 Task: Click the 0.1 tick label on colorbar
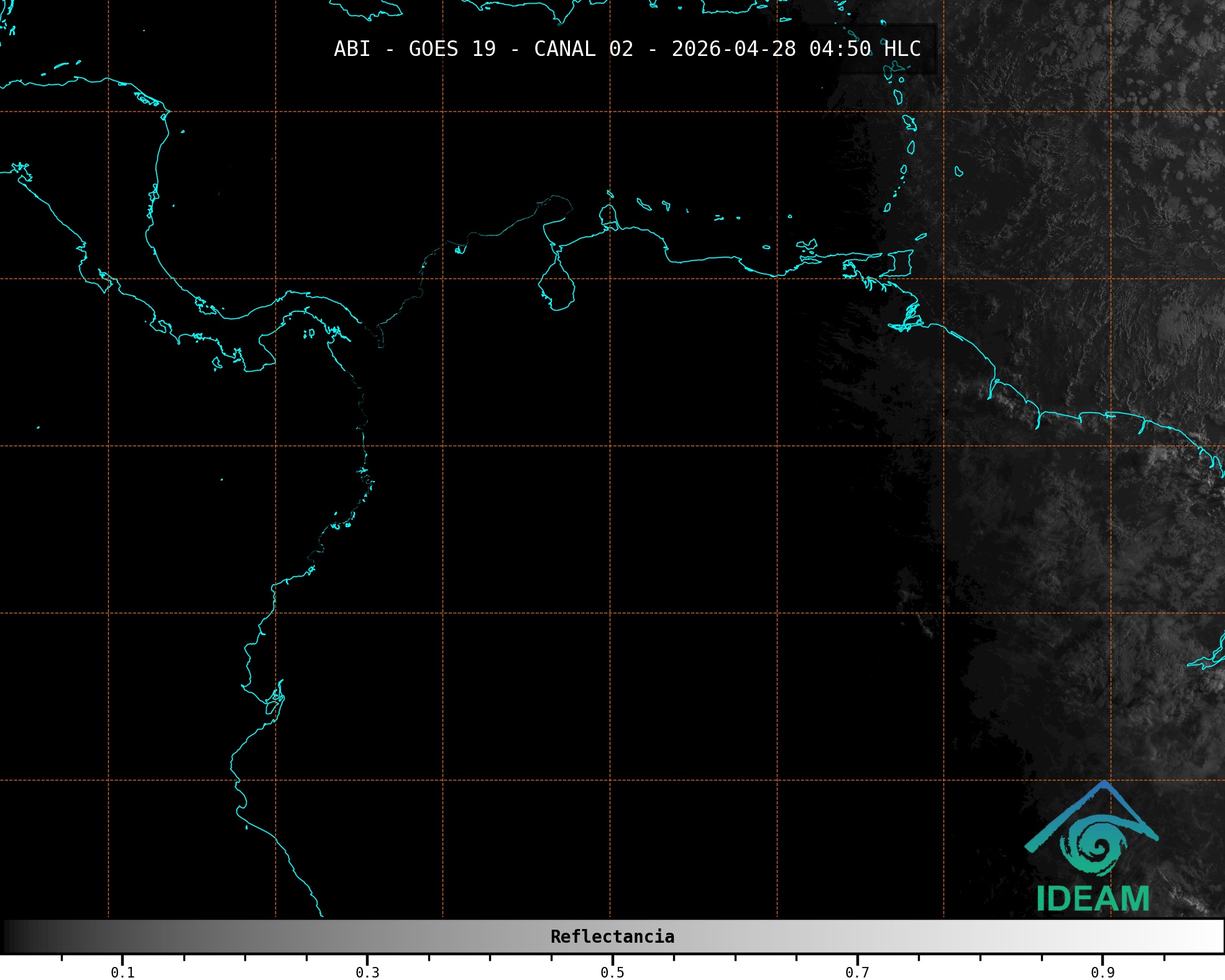coord(122,973)
